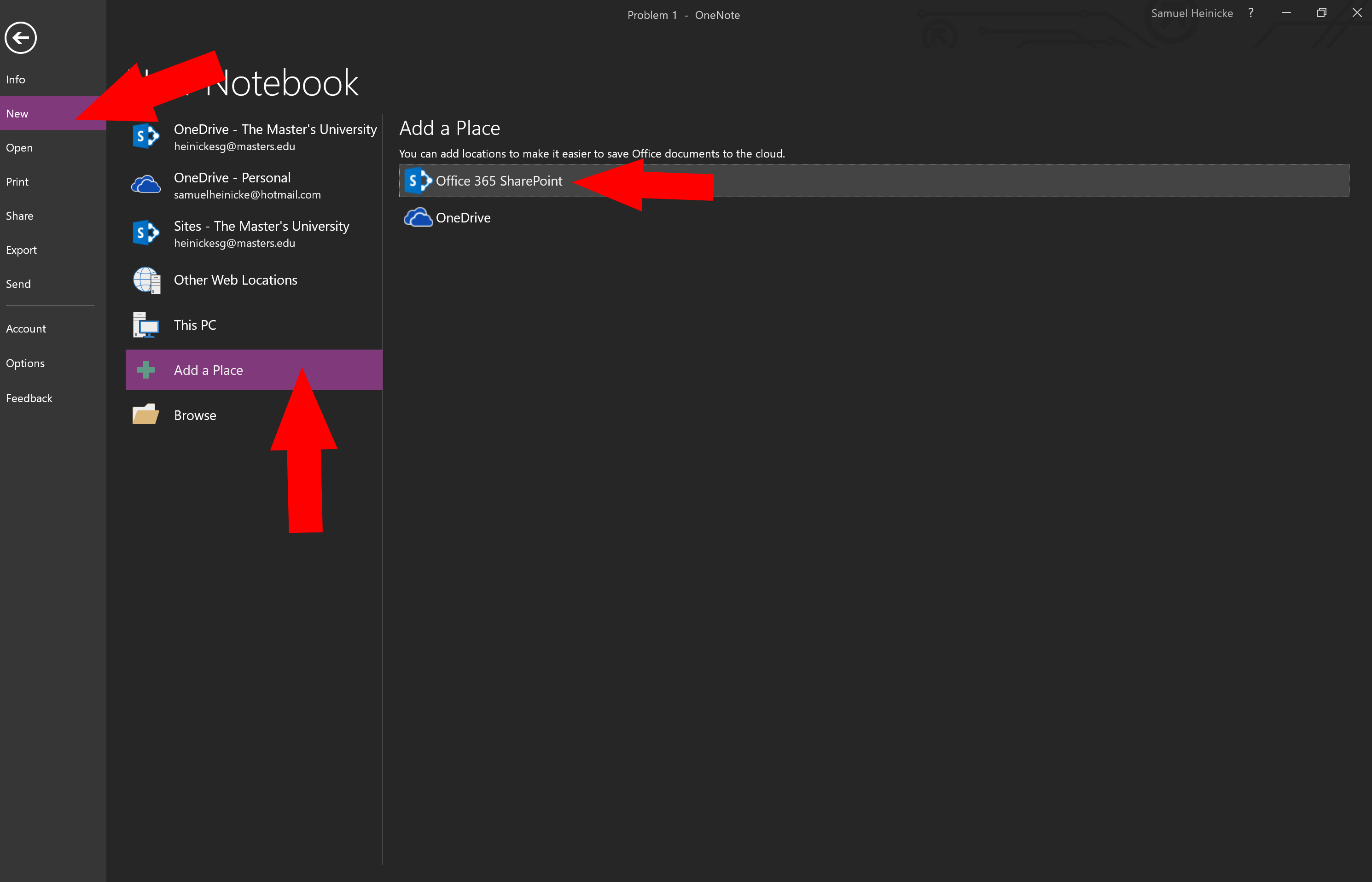Select the Add a Place item
This screenshot has width=1372, height=882.
pos(254,370)
